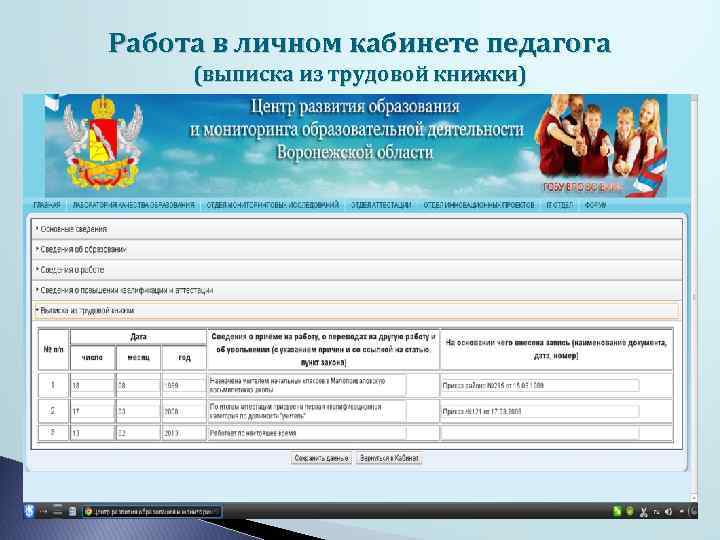Expand Сведения о повышении квалификации и аттестации

pos(357,290)
